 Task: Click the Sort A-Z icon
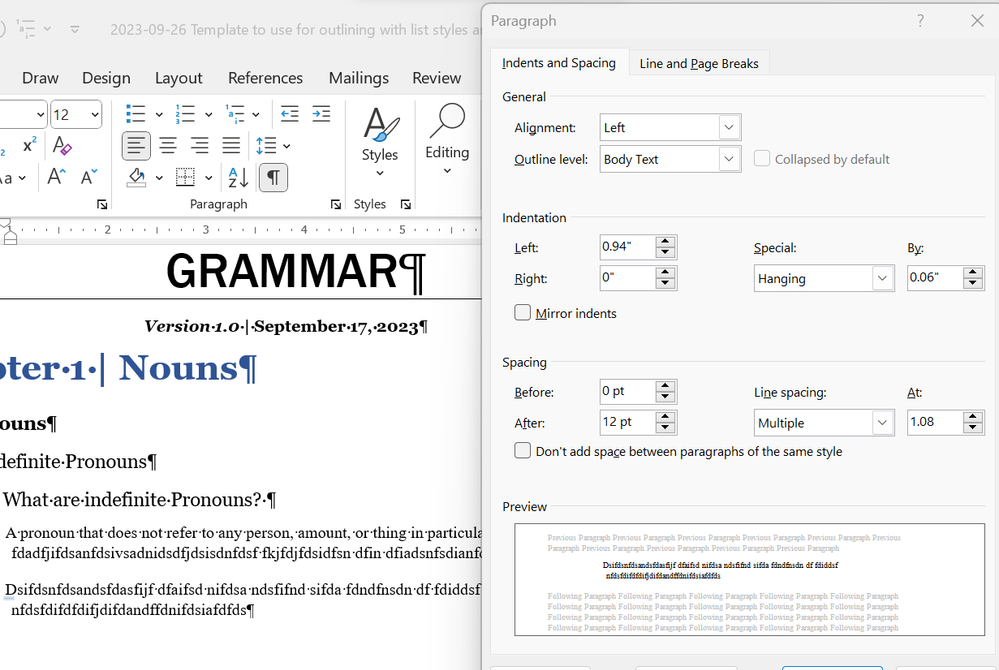coord(238,178)
